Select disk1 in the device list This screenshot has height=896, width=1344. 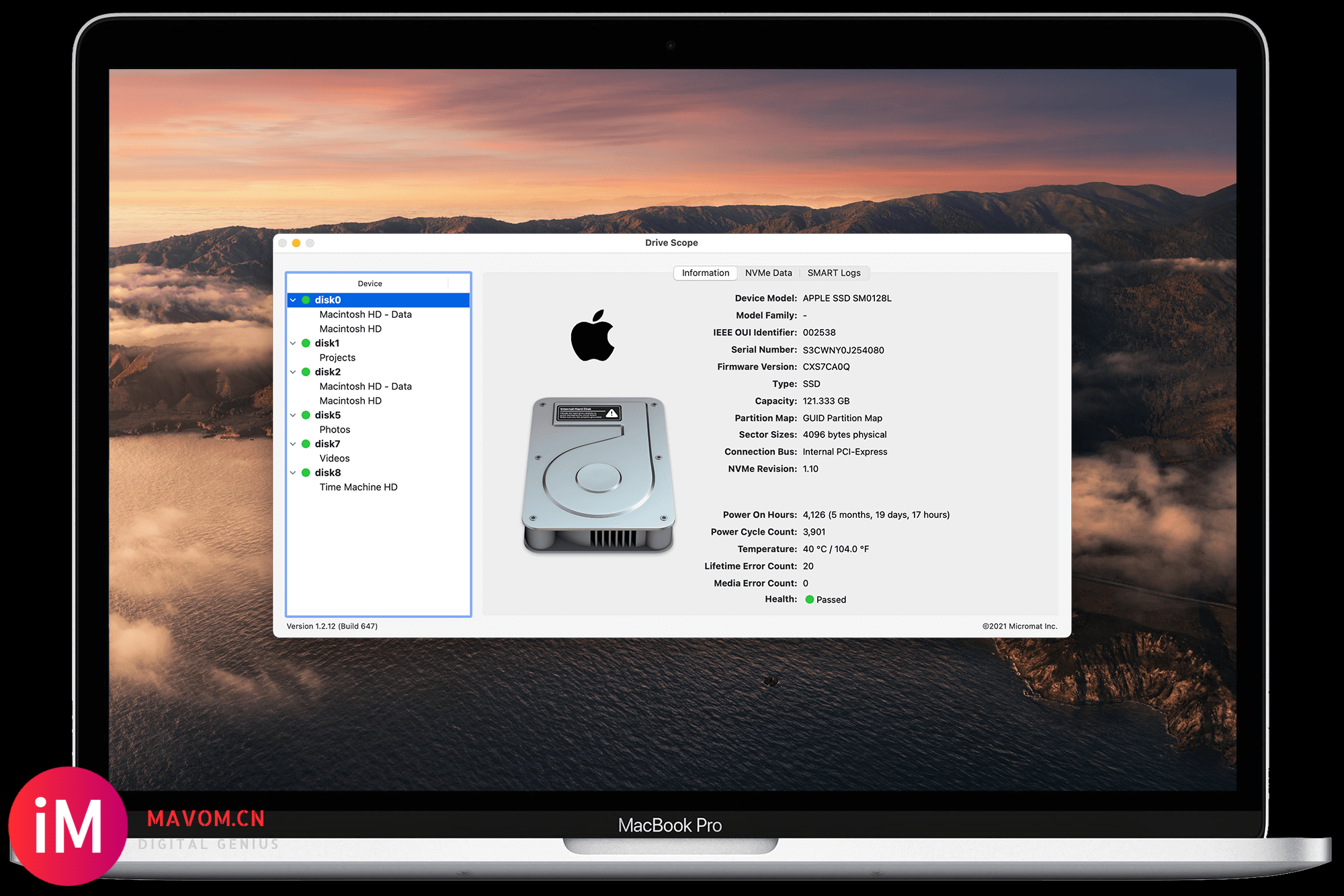coord(378,343)
